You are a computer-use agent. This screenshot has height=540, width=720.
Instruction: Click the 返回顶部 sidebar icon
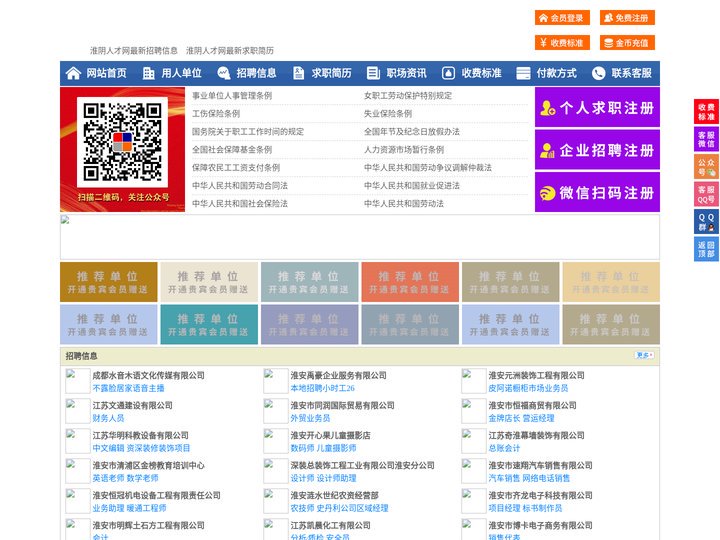706,249
